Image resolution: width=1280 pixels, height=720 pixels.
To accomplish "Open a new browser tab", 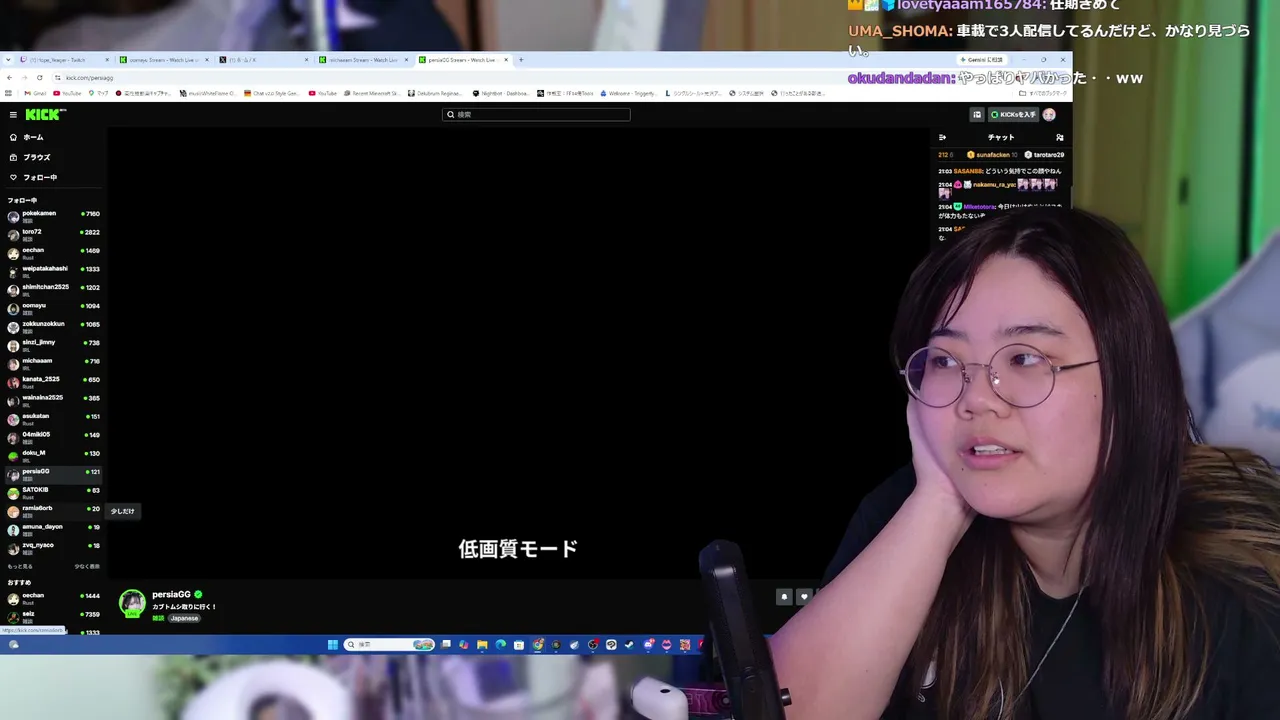I will click(x=521, y=60).
